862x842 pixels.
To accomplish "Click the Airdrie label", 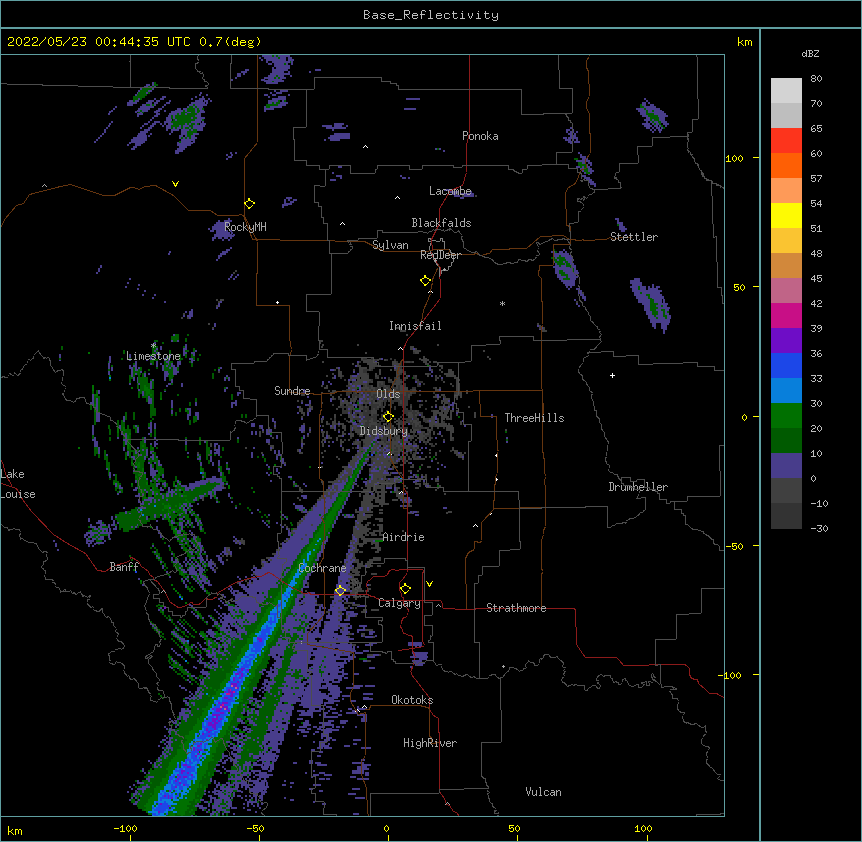I will 403,537.
